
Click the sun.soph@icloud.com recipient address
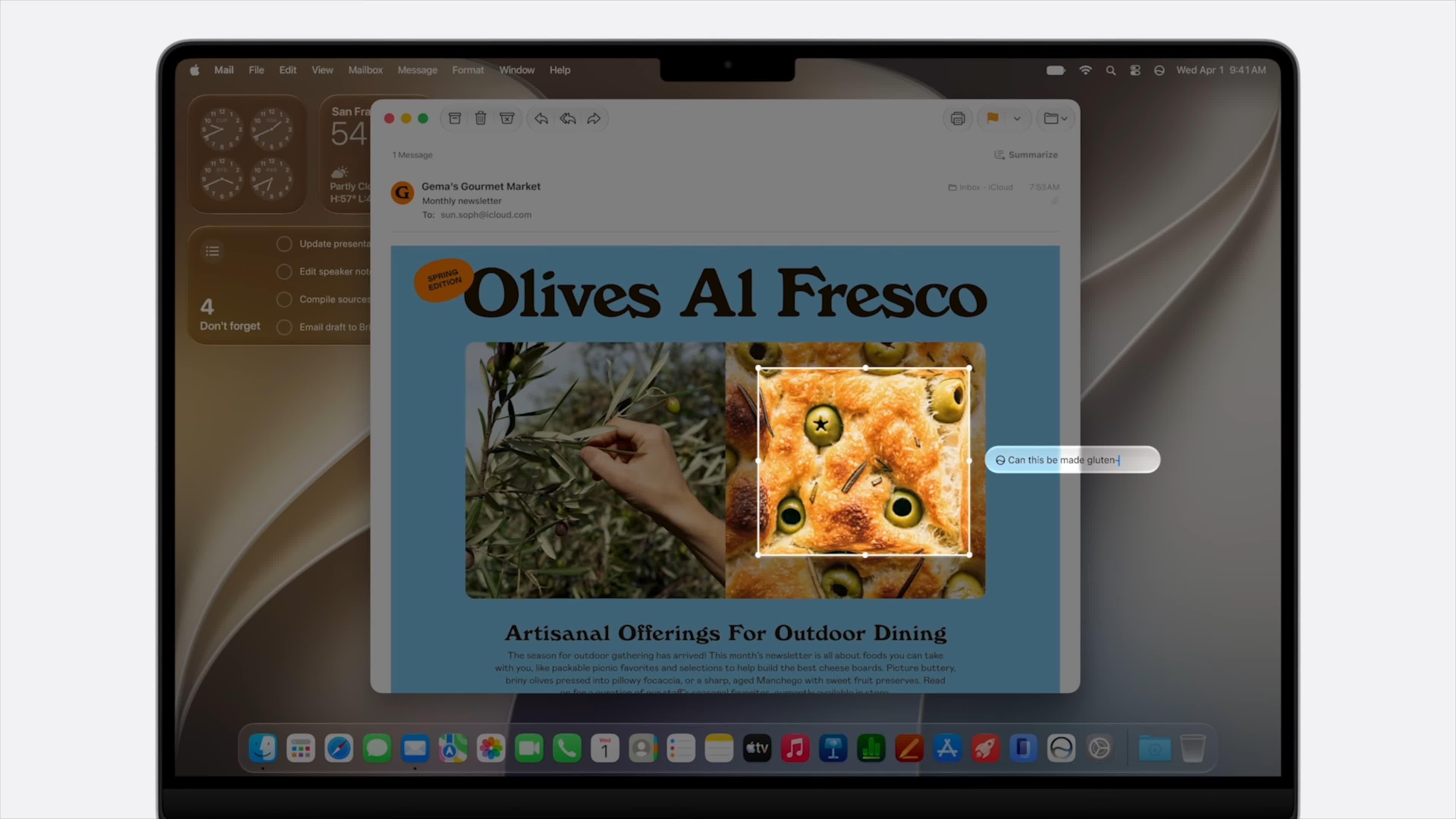pyautogui.click(x=485, y=215)
